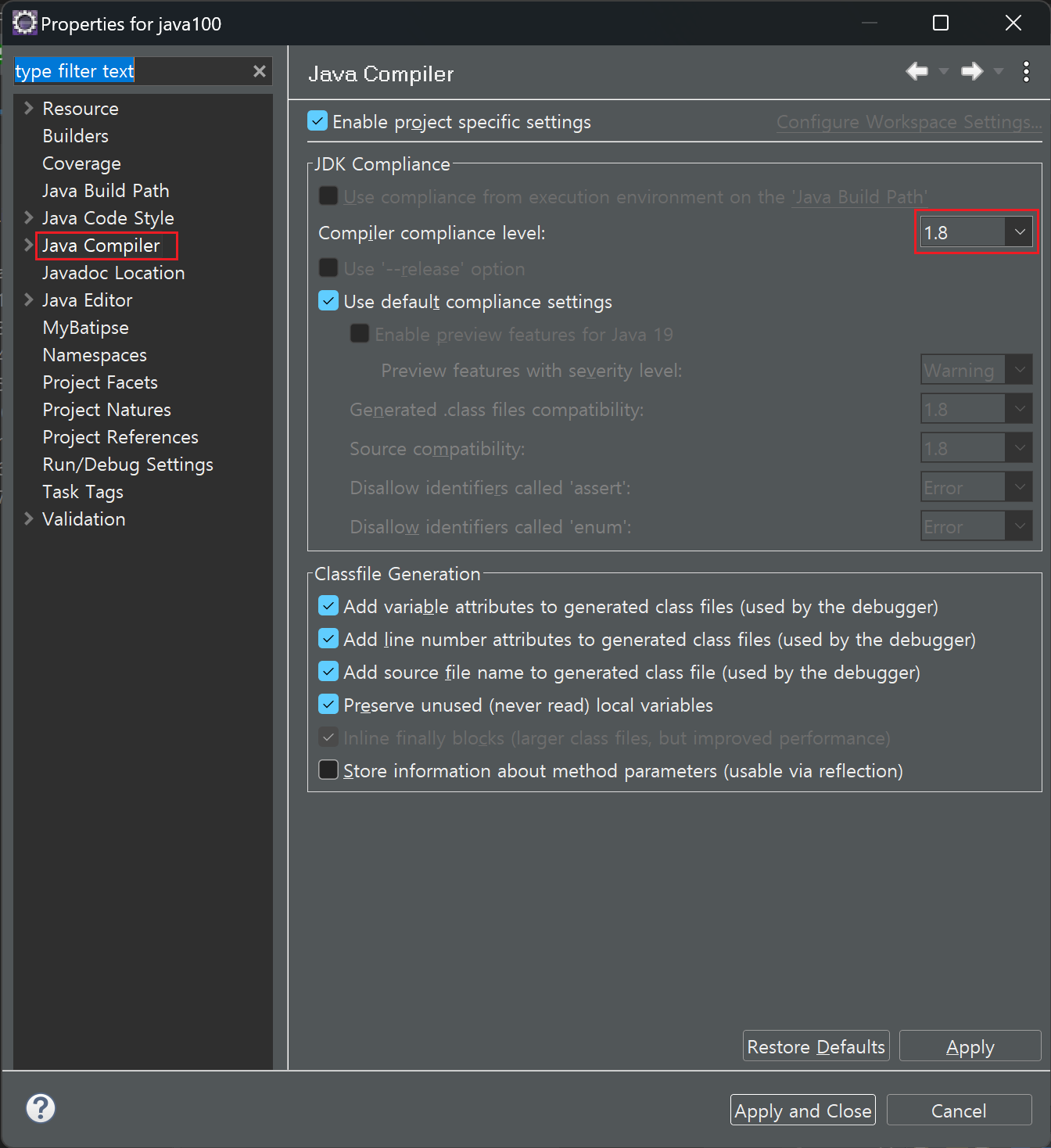Screen dimensions: 1051x1148
Task: Open the three-dot view menu
Action: click(1026, 72)
